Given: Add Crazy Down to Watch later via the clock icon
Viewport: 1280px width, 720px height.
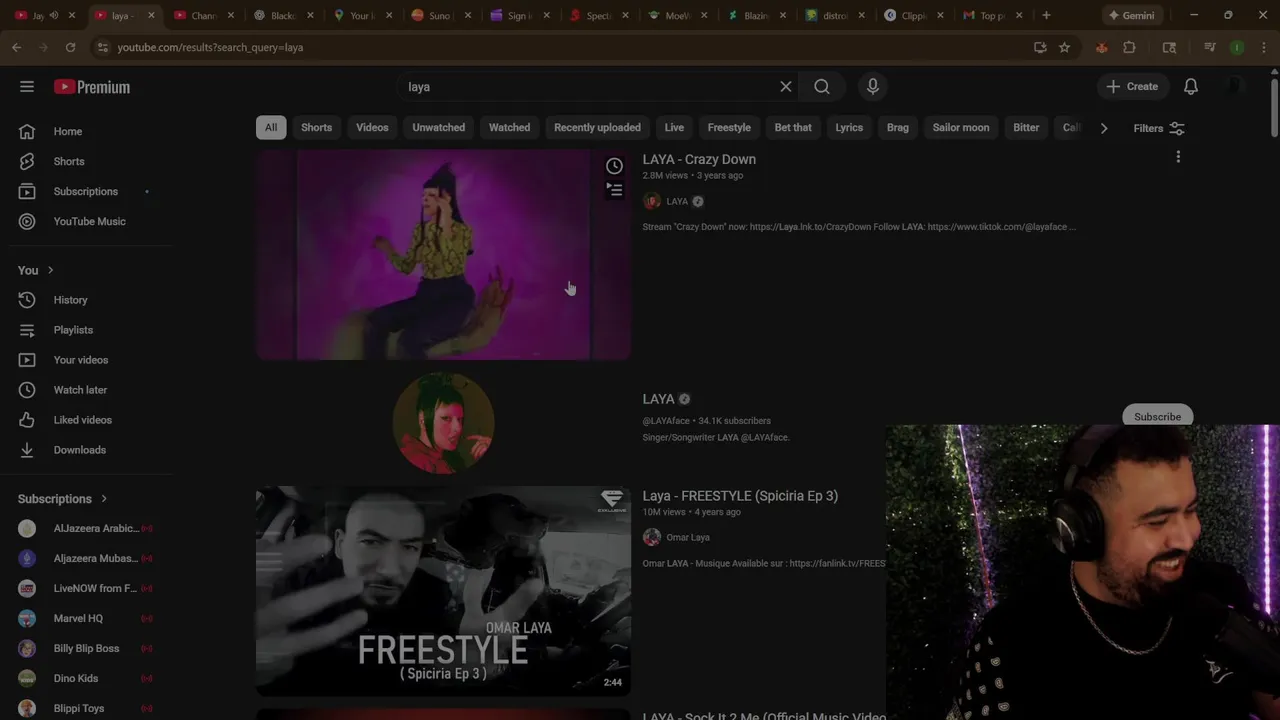Looking at the screenshot, I should [614, 166].
